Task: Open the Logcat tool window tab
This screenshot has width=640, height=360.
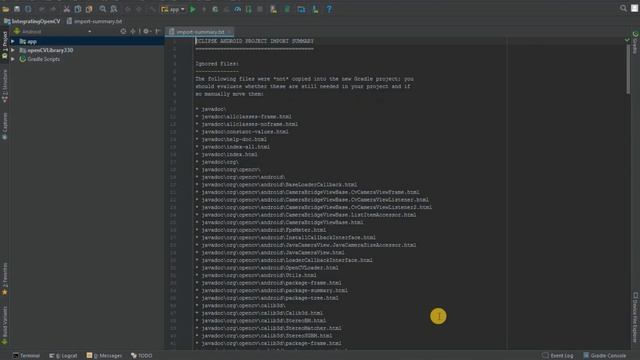Action: pyautogui.click(x=63, y=356)
